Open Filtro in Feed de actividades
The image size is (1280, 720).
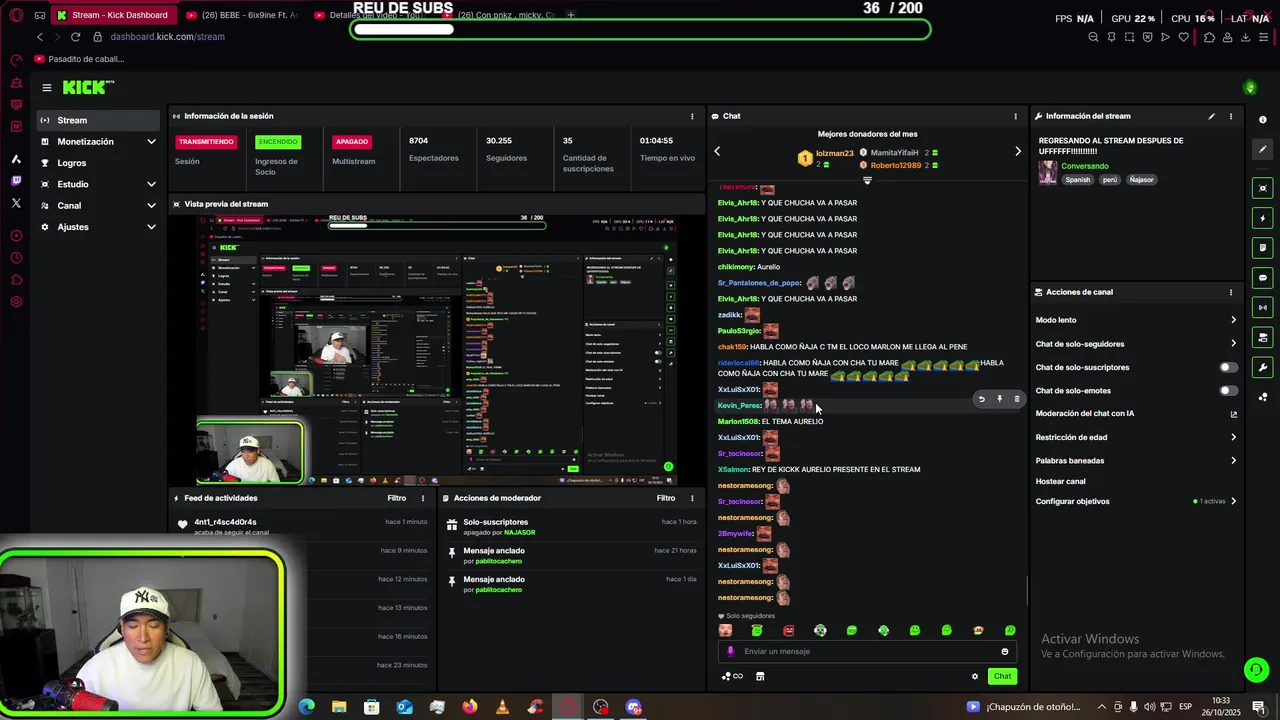(397, 498)
